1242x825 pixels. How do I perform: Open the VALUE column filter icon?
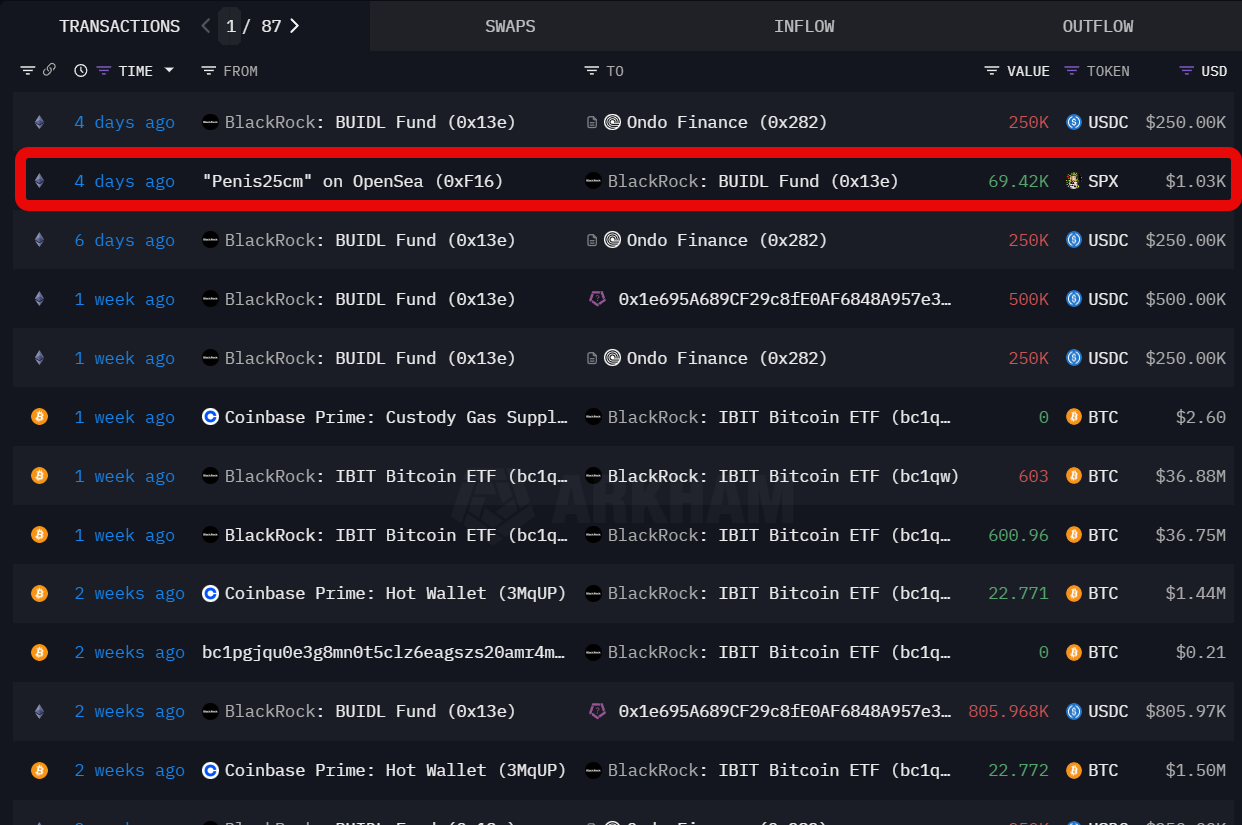click(991, 71)
